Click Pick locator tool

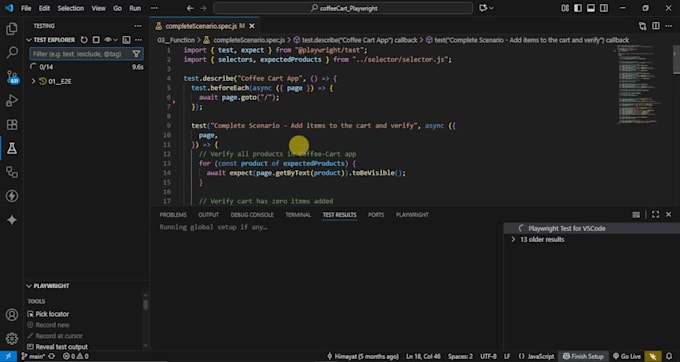point(48,314)
